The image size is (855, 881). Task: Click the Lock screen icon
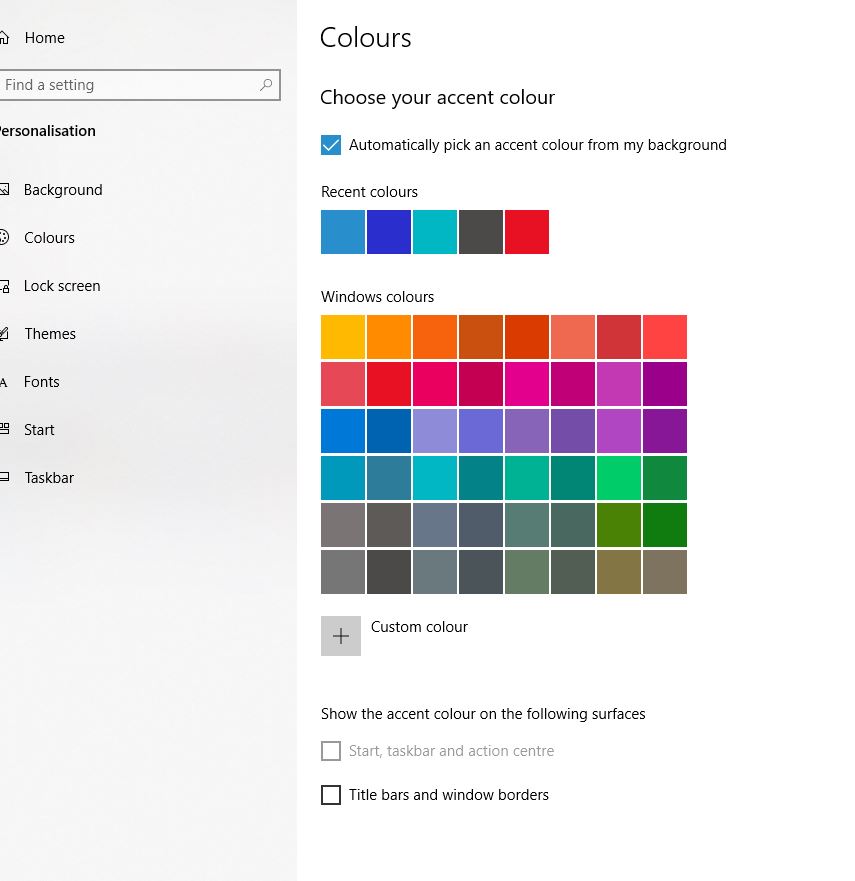pos(4,286)
